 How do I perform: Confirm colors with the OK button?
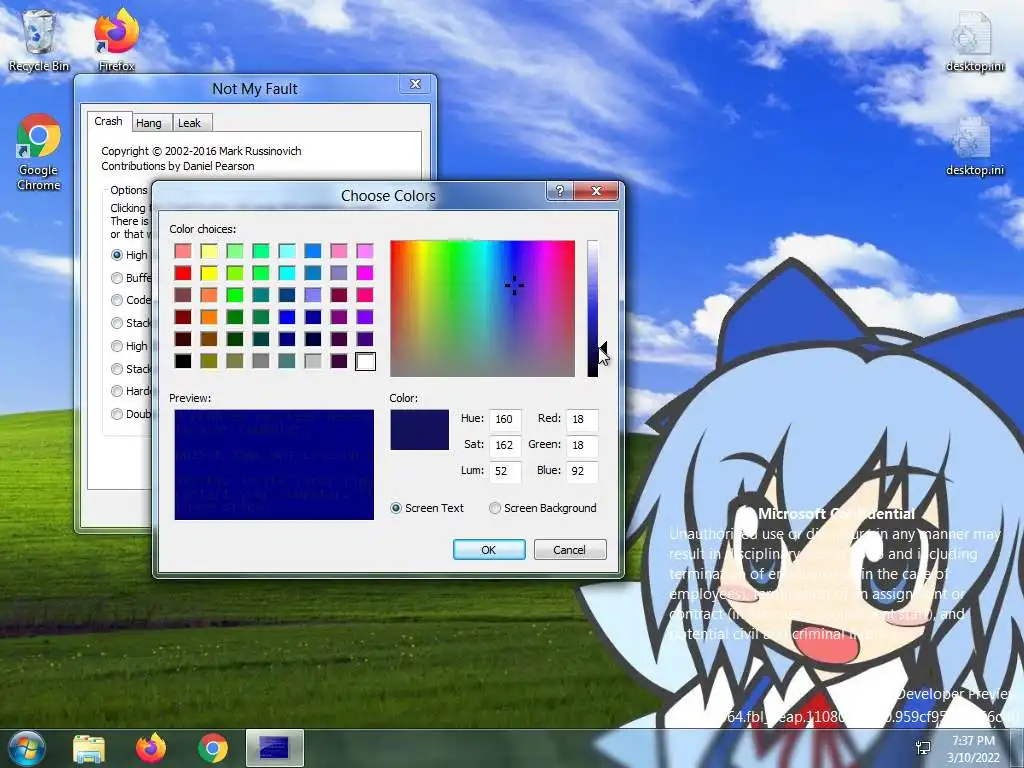[x=489, y=550]
